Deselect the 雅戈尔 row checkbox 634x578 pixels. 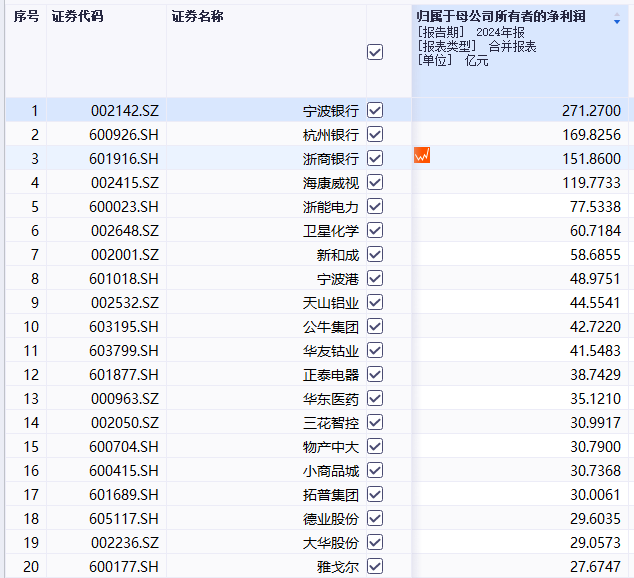click(375, 566)
